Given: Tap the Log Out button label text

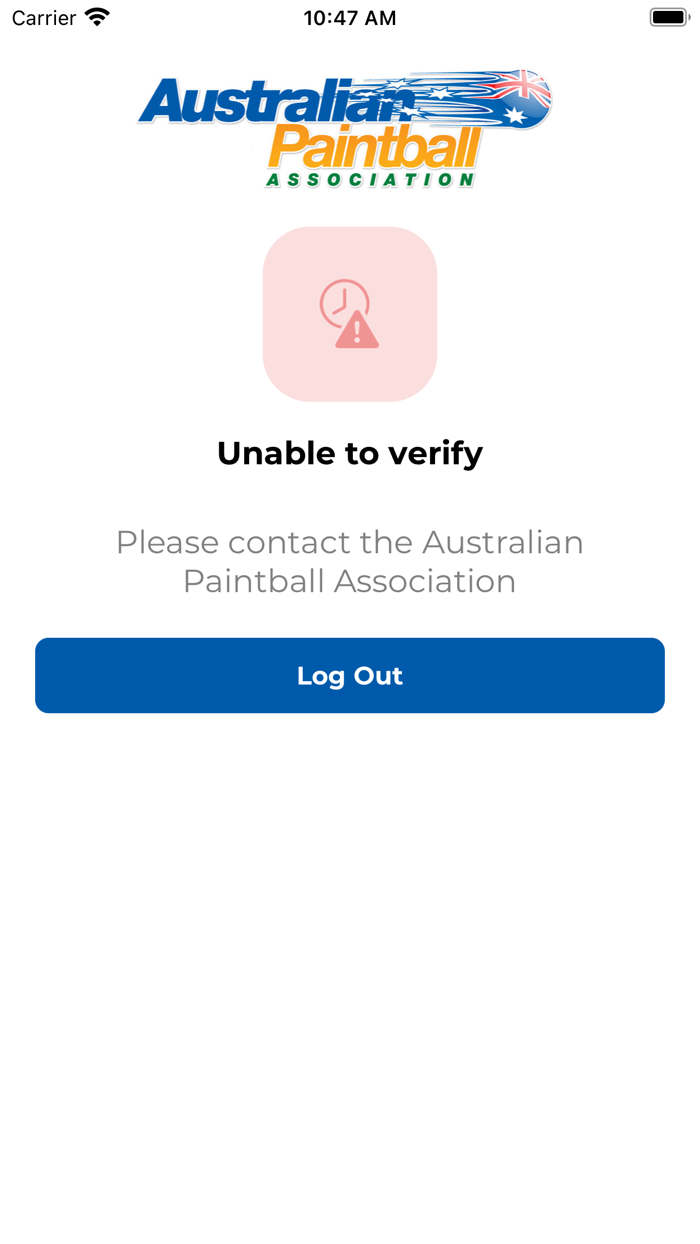Looking at the screenshot, I should click(349, 675).
